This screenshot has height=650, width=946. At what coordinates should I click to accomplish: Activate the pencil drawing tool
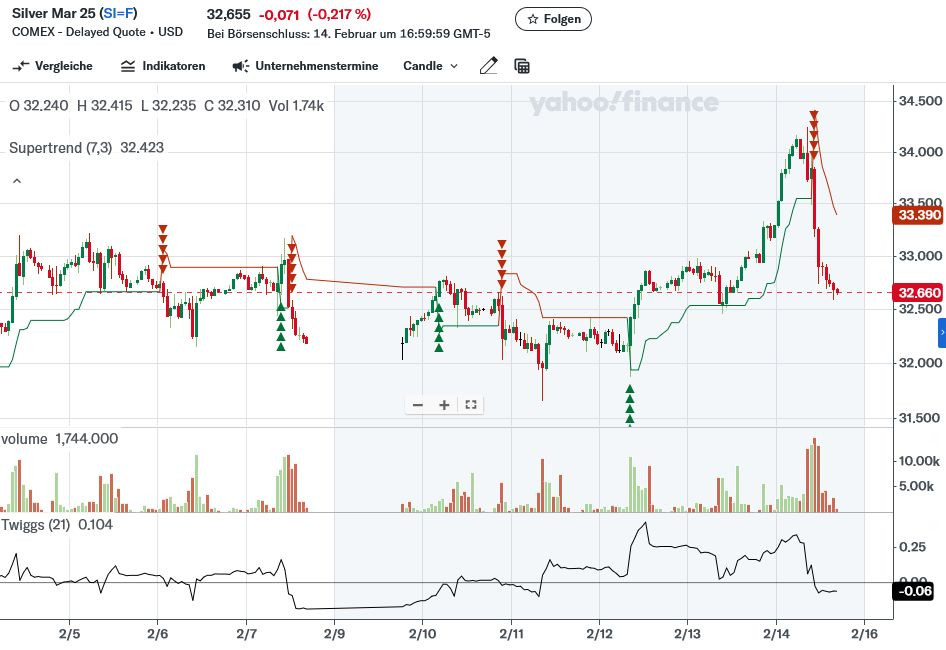click(x=489, y=66)
